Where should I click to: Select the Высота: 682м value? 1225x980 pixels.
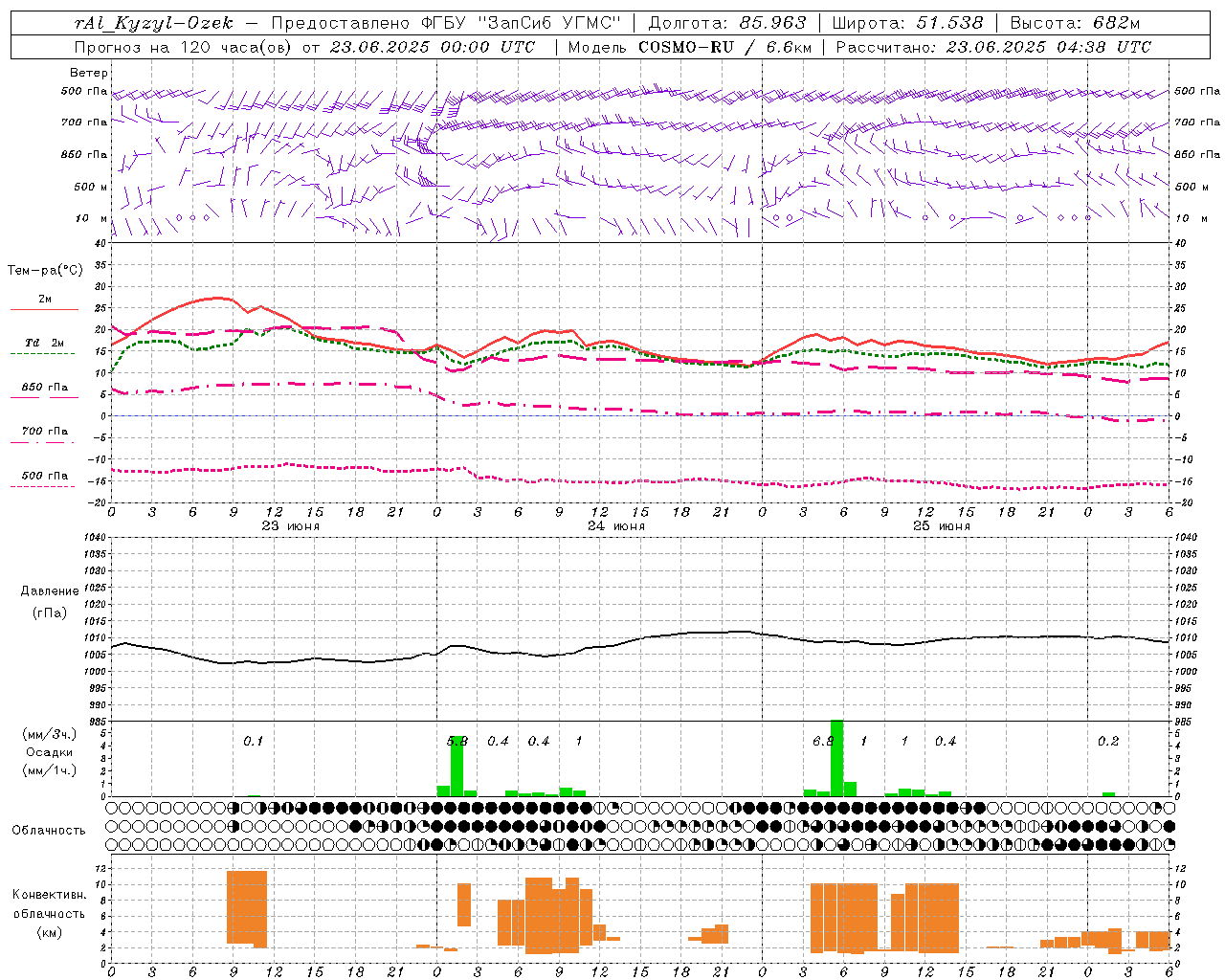[1075, 23]
